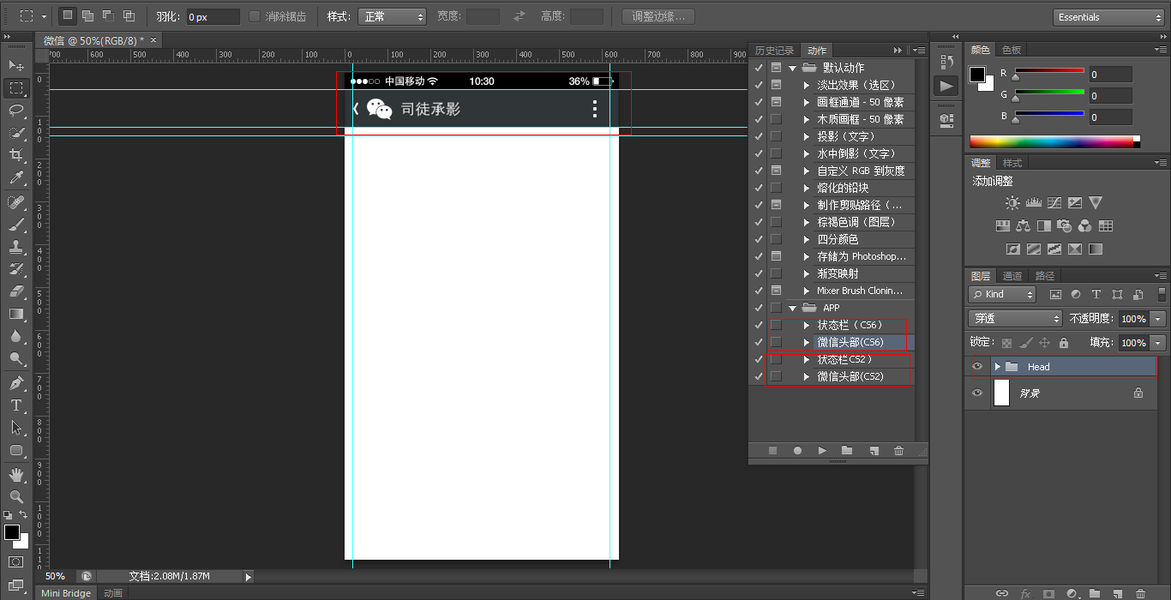Image resolution: width=1171 pixels, height=600 pixels.
Task: Collapse the 默认动作 action set
Action: click(792, 68)
